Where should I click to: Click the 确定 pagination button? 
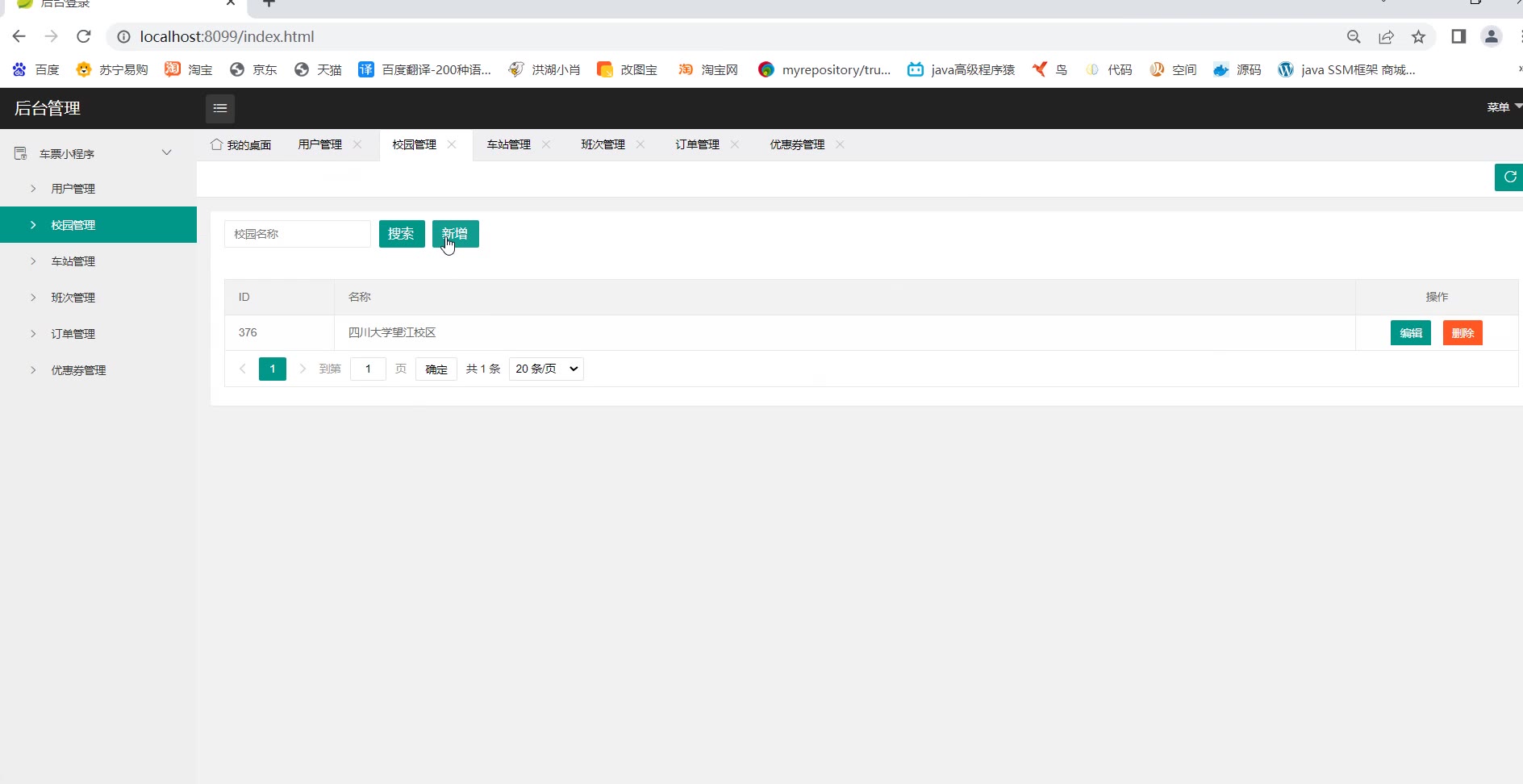coord(436,369)
